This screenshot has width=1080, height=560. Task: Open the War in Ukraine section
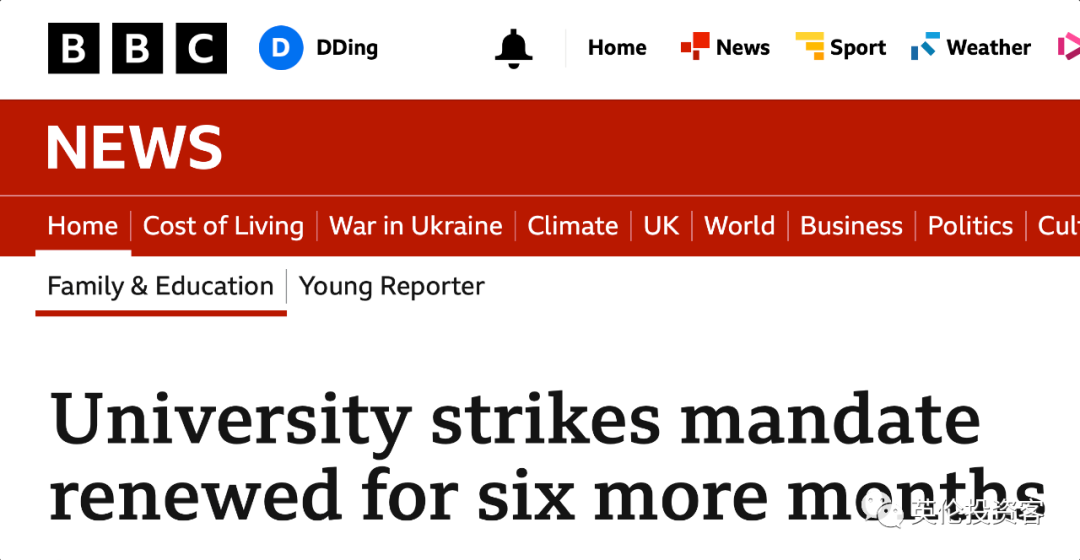[416, 226]
